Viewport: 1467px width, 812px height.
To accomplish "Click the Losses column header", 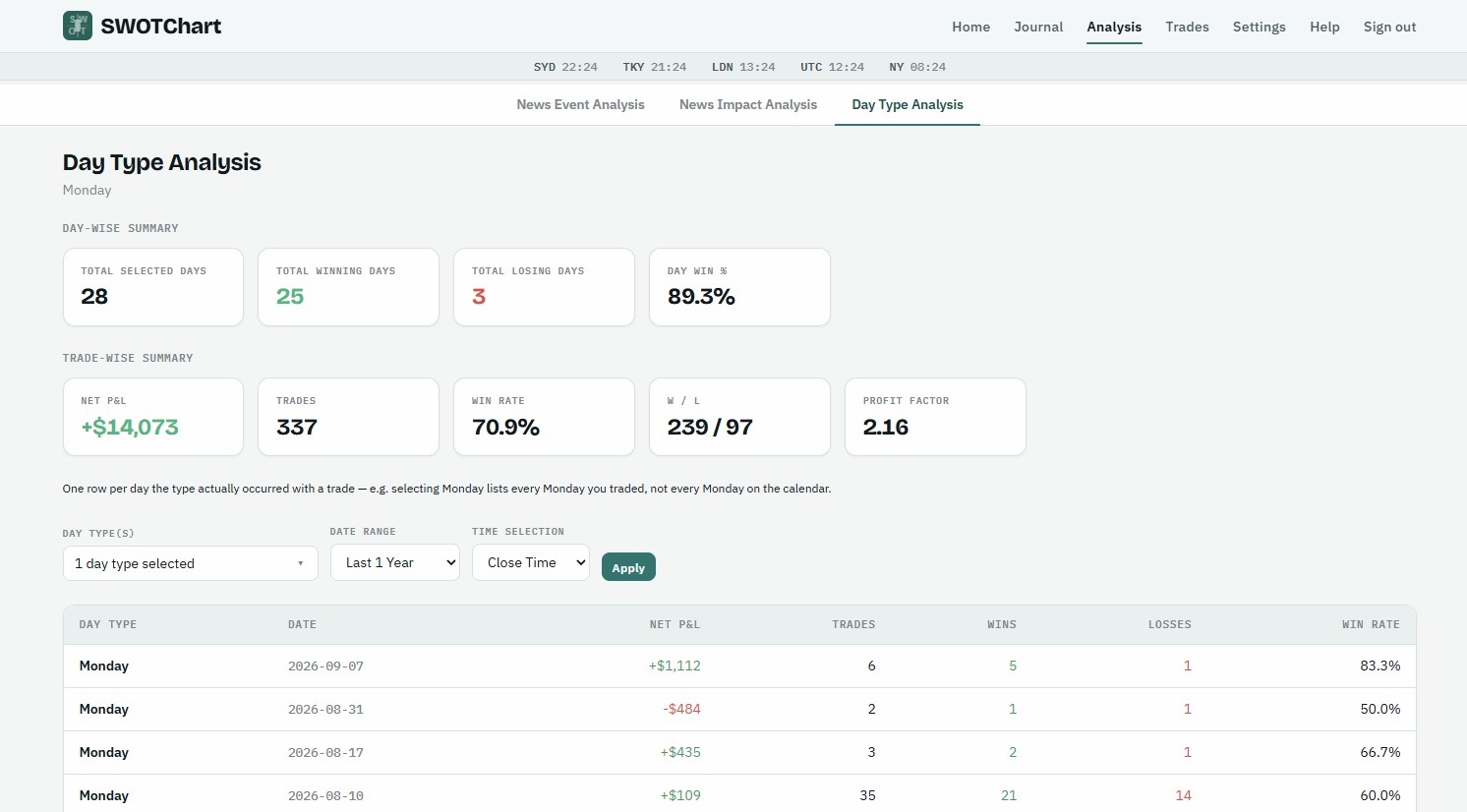I will [x=1170, y=624].
